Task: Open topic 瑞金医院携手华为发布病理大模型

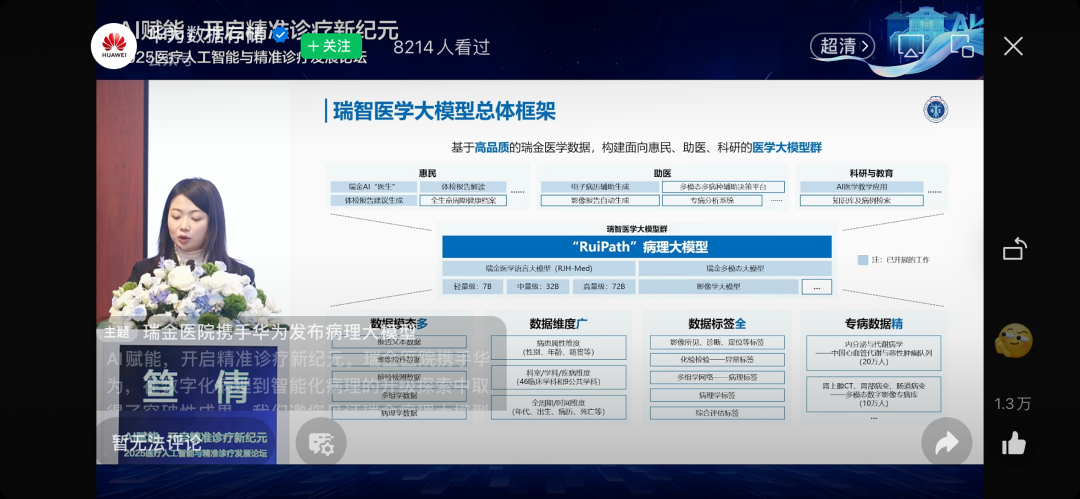Action: pyautogui.click(x=279, y=333)
